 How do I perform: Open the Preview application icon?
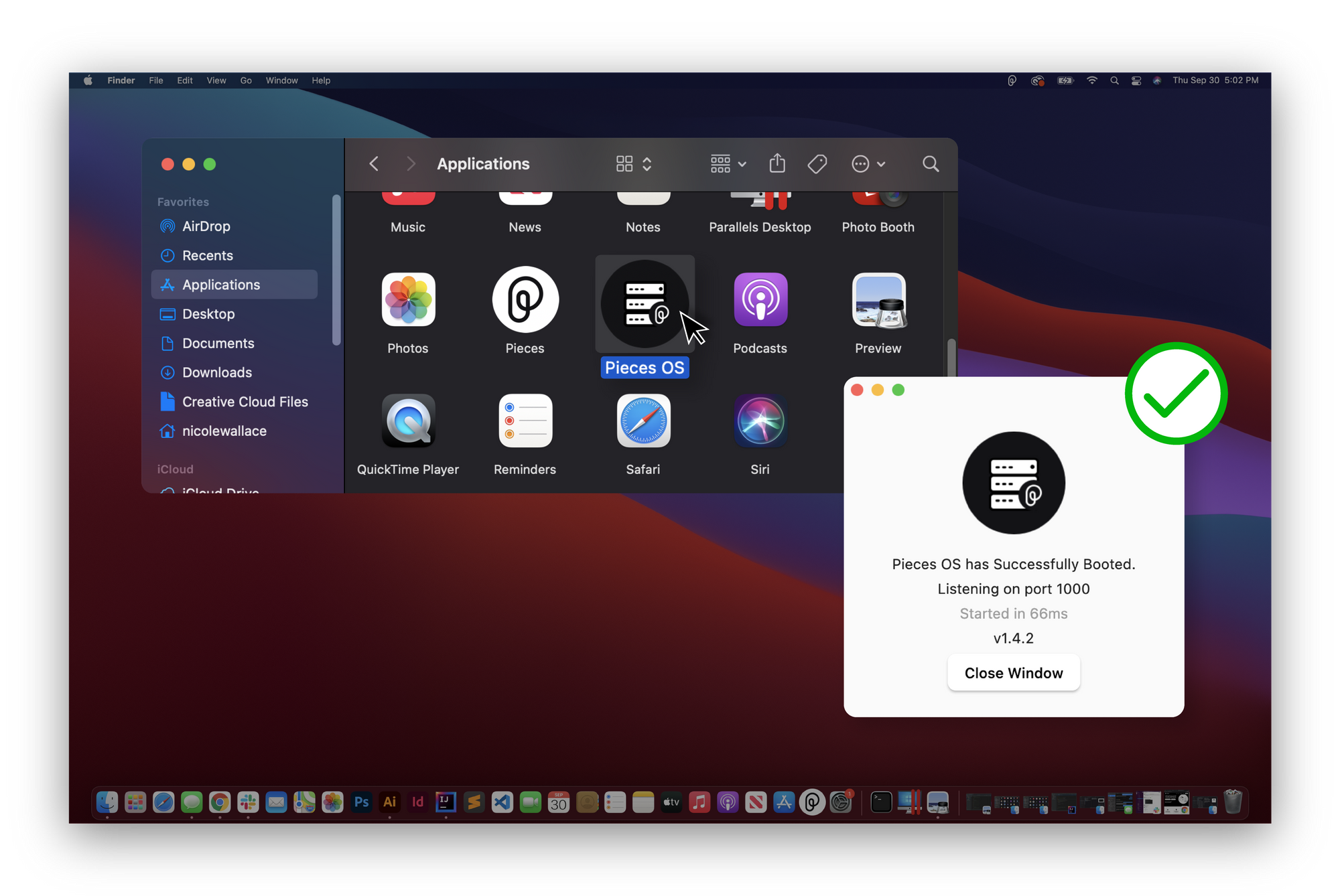coord(878,300)
